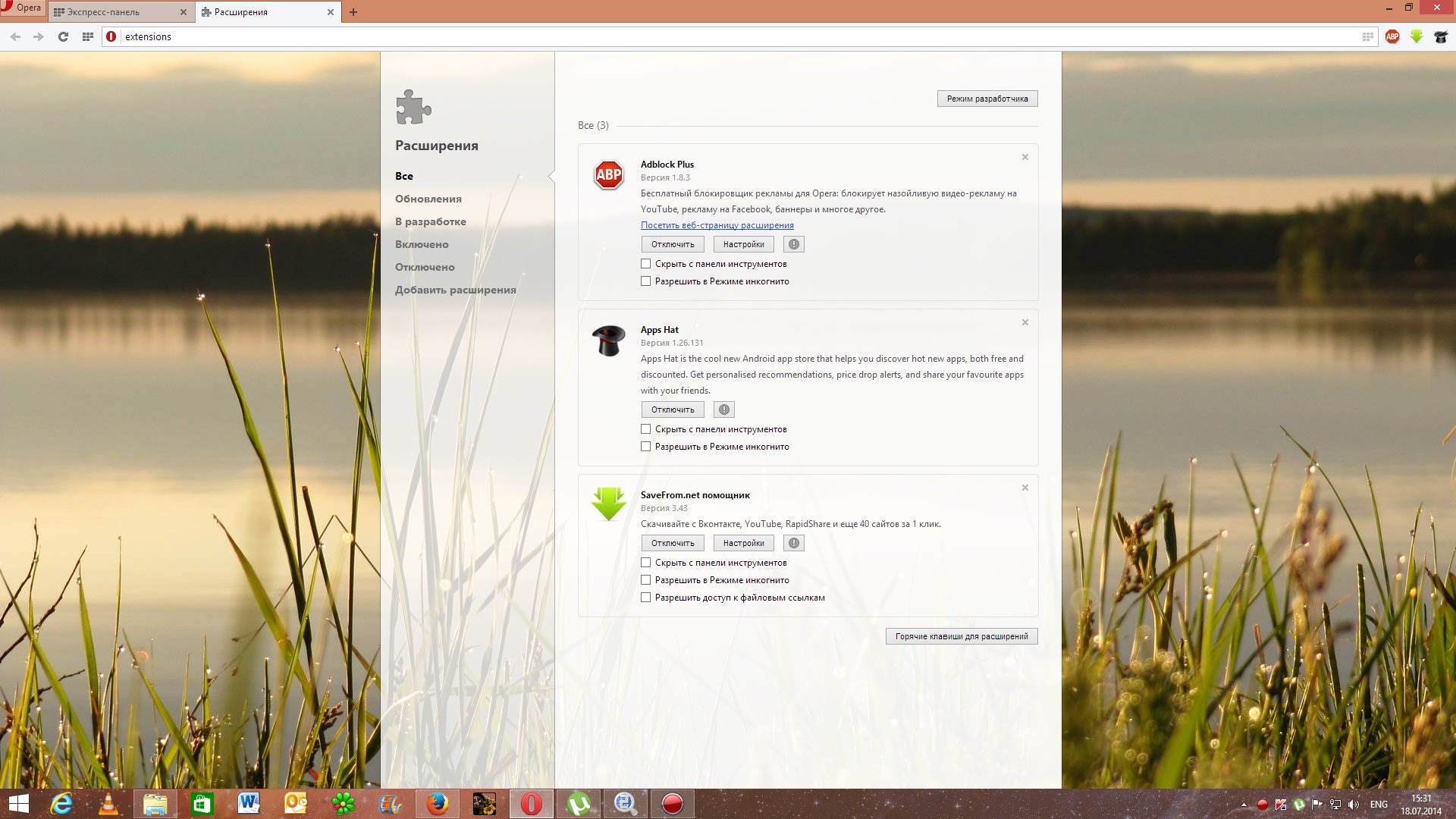Open uTorrent from the taskbar

(579, 804)
